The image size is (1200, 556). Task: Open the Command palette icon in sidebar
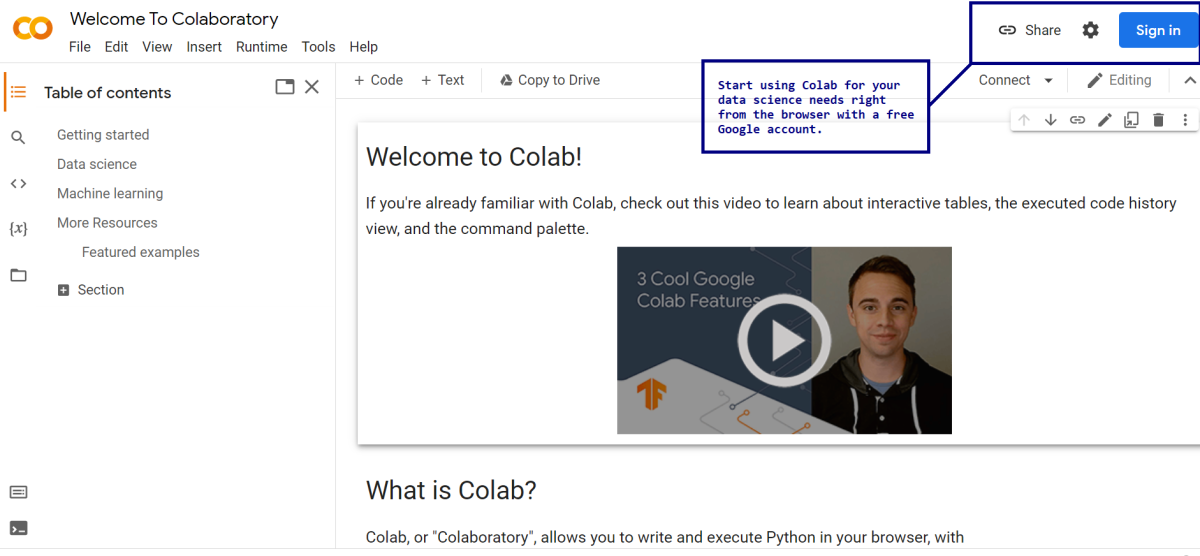coord(18,492)
